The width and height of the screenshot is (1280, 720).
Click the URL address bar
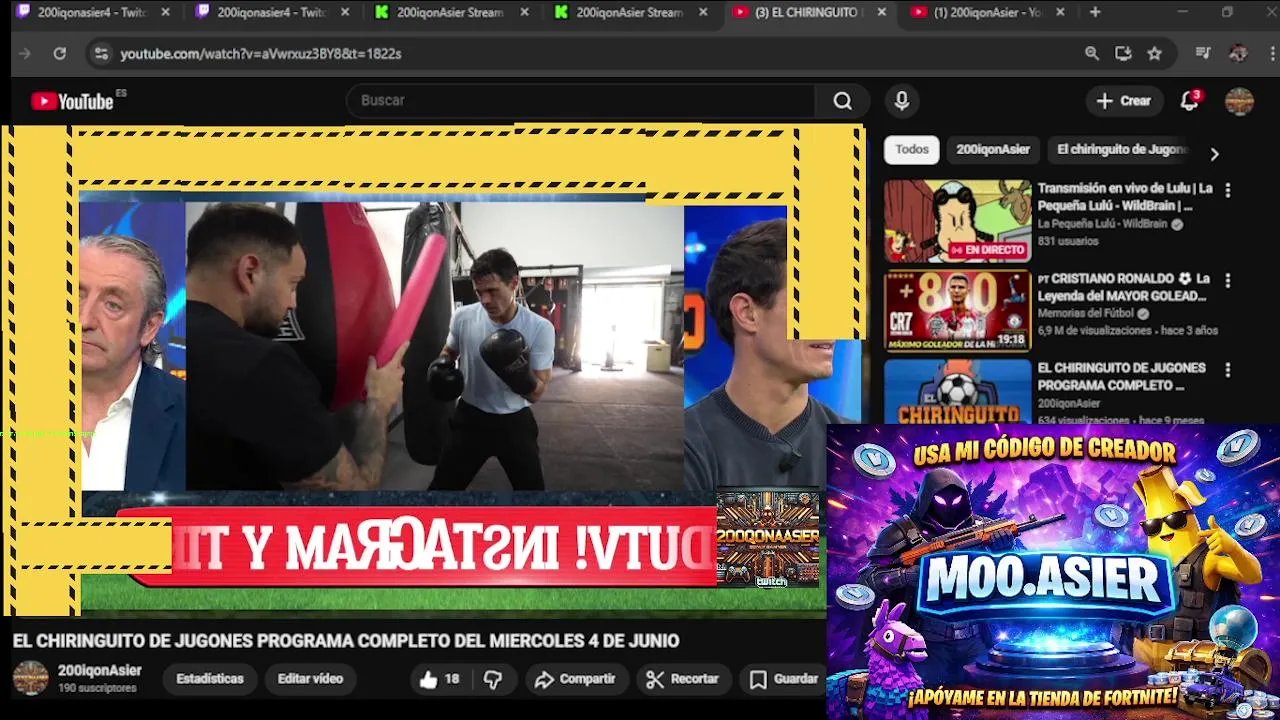(x=590, y=54)
